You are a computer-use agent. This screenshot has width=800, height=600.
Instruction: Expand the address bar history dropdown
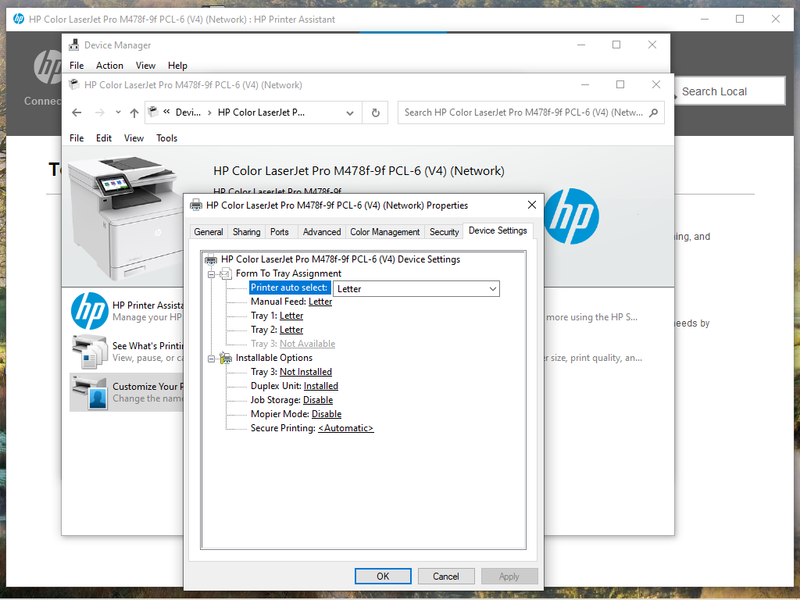click(x=350, y=113)
